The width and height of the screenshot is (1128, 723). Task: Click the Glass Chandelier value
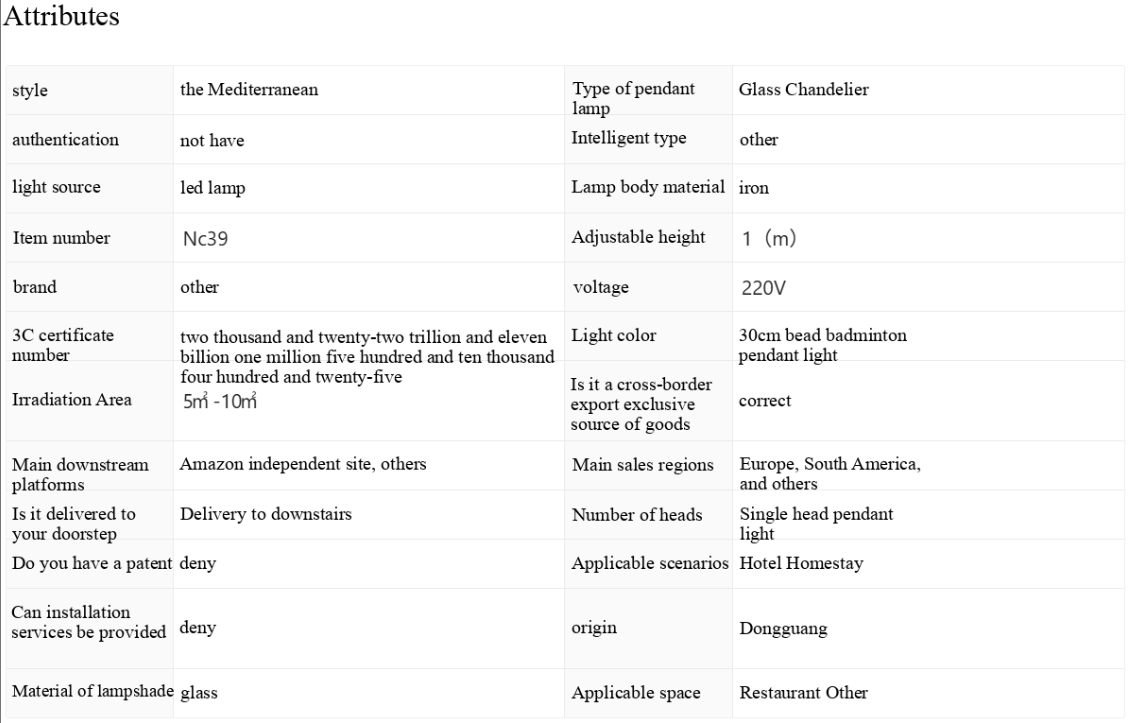click(804, 89)
